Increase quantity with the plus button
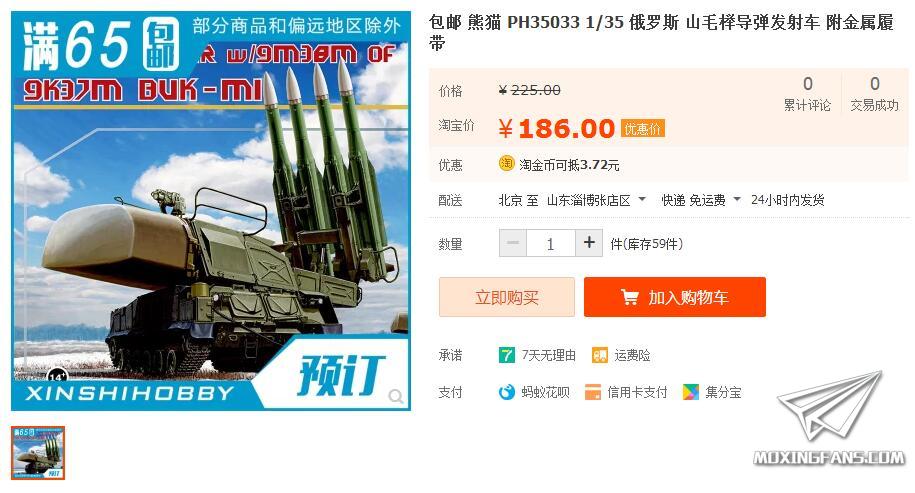This screenshot has height=493, width=915. [589, 243]
